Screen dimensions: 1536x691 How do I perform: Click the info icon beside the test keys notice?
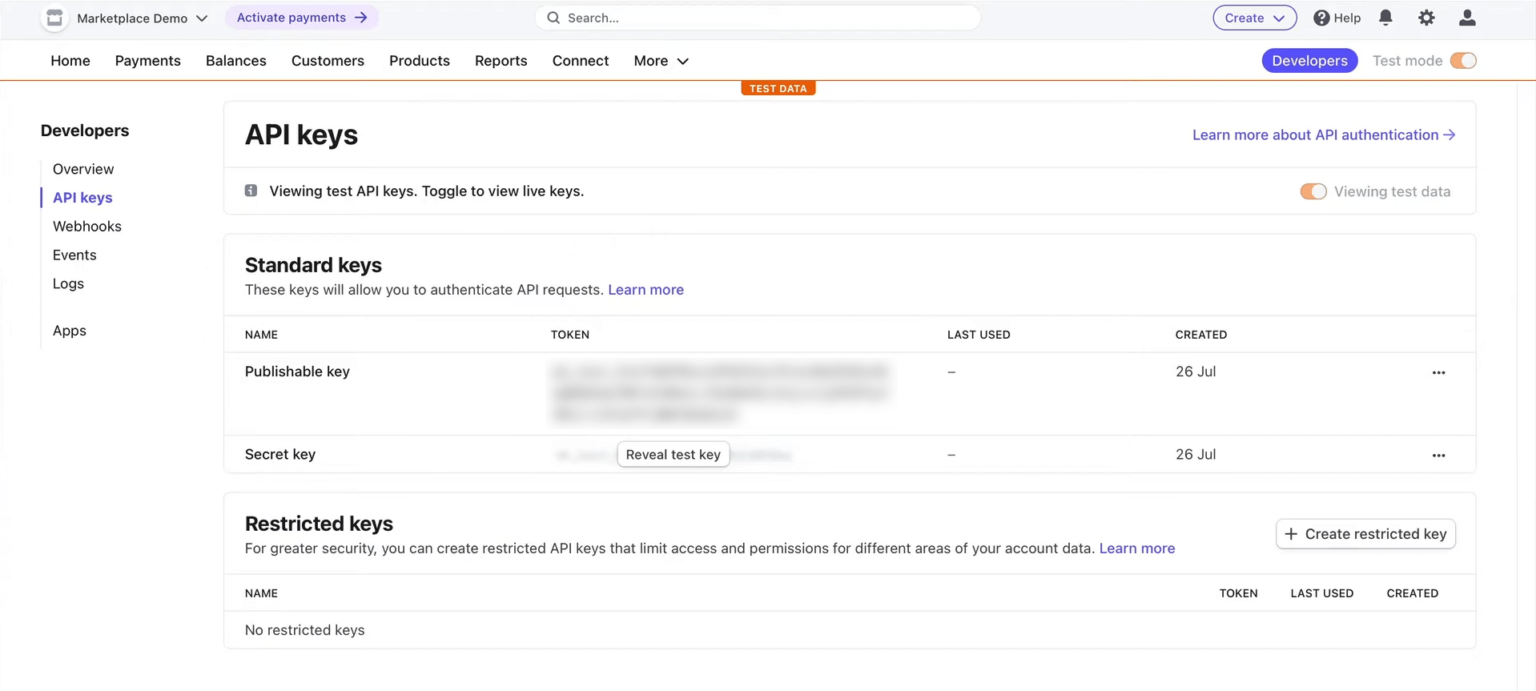pos(250,190)
